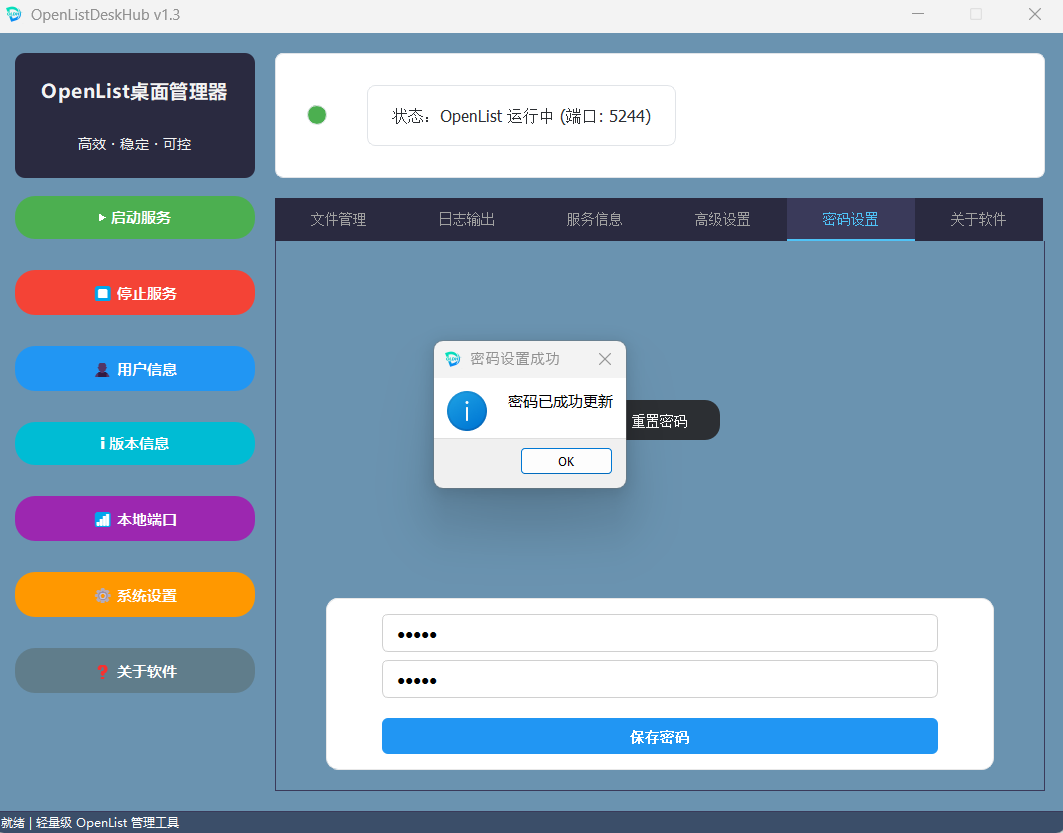Click the OpenList桌面管理器 heading
The image size is (1063, 833).
pos(134,92)
